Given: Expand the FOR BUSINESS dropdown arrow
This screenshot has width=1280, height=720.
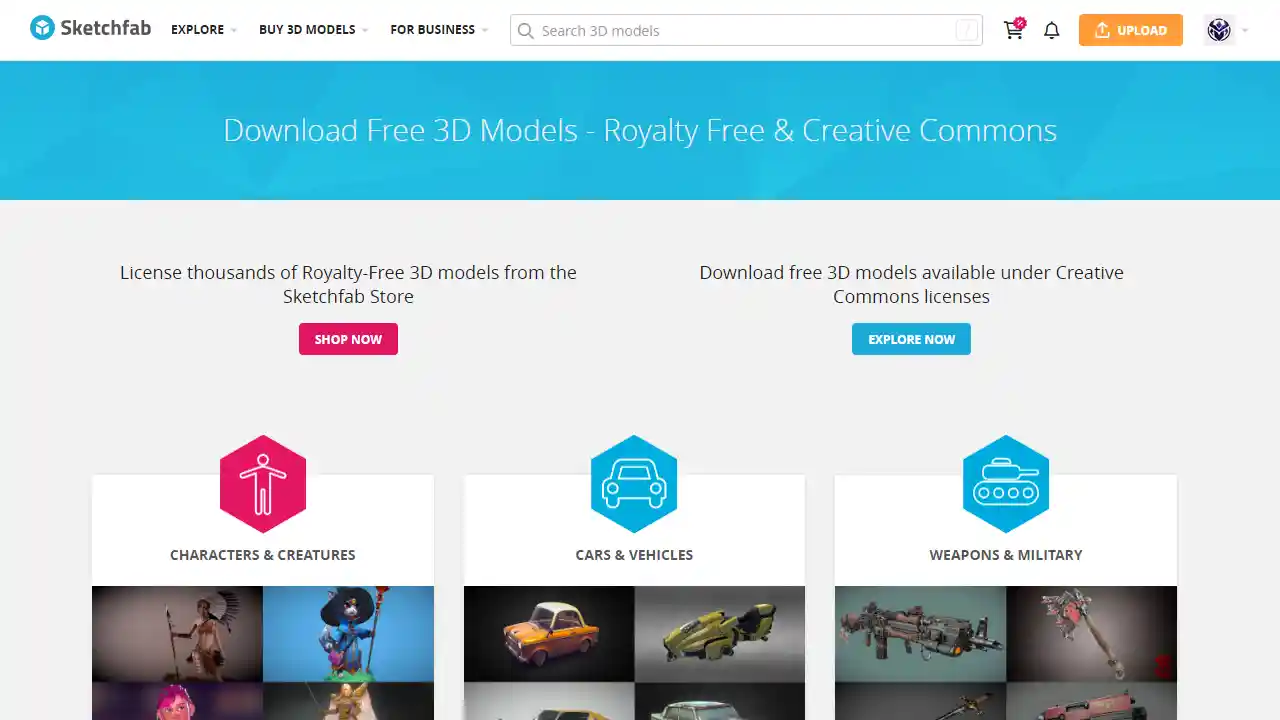Looking at the screenshot, I should point(485,30).
